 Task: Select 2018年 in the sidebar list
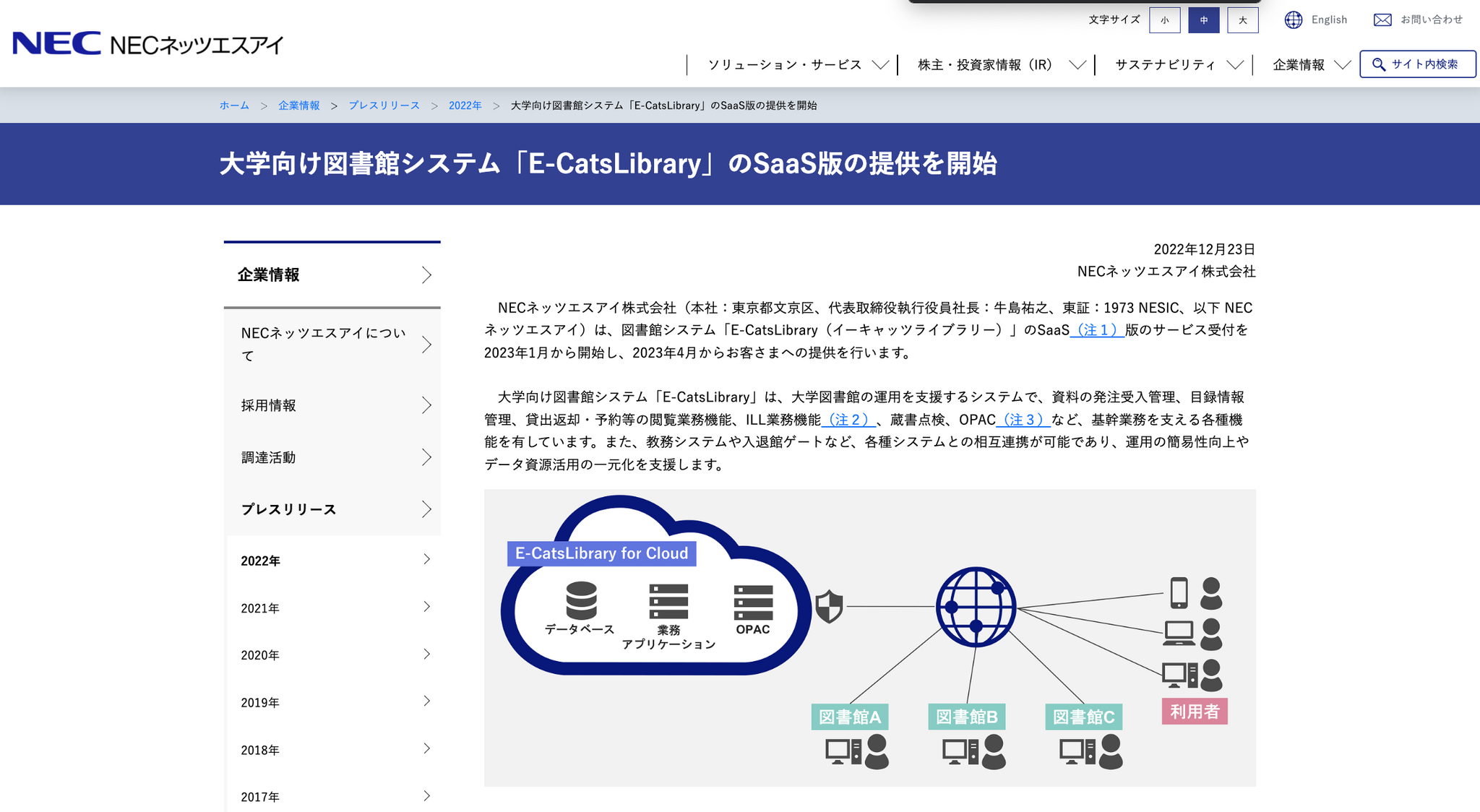pyautogui.click(x=333, y=750)
